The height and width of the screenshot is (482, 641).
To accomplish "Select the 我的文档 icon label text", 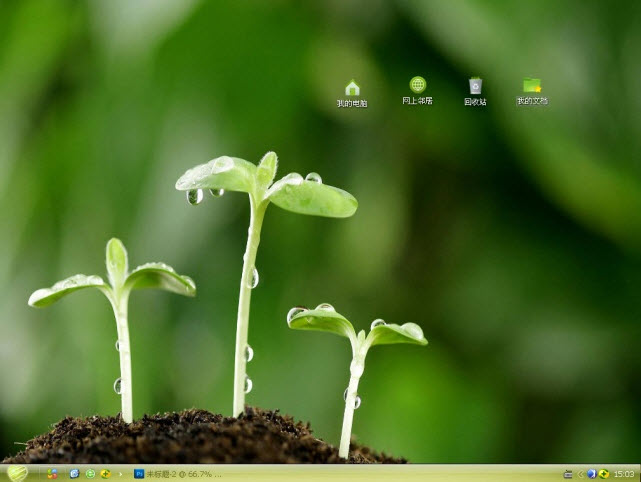I will (532, 101).
